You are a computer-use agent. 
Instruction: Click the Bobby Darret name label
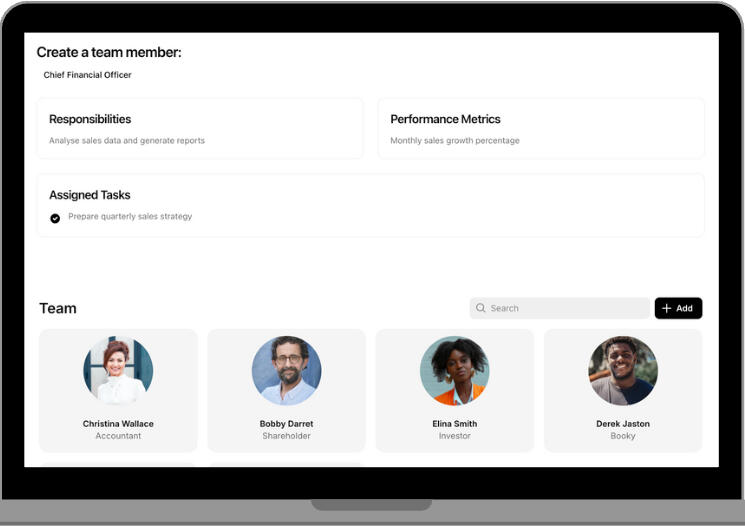tap(286, 424)
